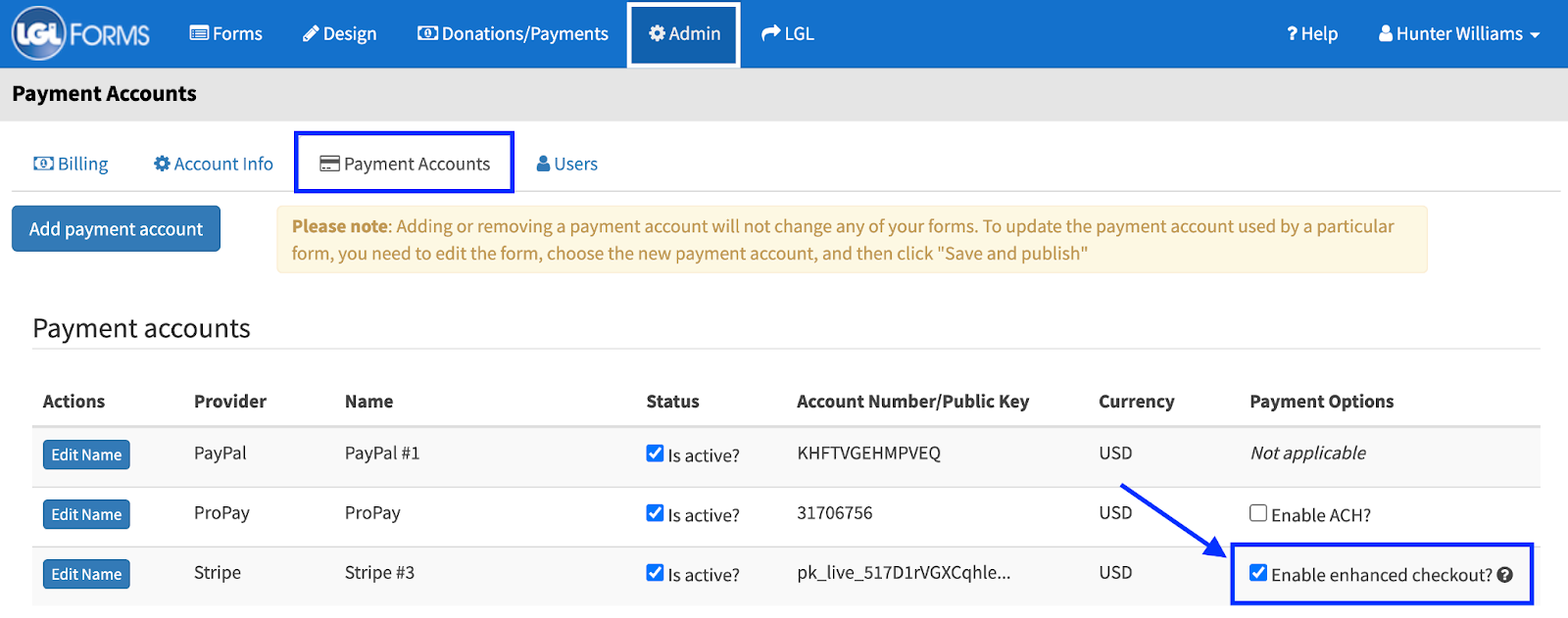This screenshot has height=618, width=1568.
Task: Click Edit Name for PayPal #1
Action: (x=86, y=454)
